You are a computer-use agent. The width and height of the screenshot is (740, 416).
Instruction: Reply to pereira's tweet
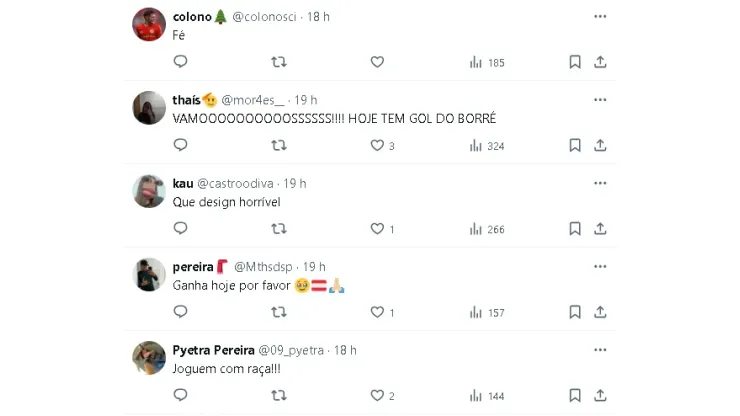(x=181, y=313)
